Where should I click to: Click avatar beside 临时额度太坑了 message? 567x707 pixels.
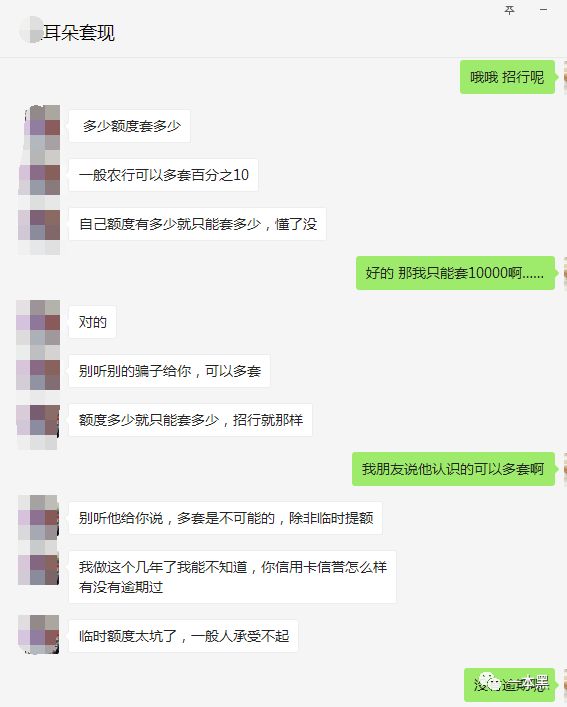click(39, 634)
